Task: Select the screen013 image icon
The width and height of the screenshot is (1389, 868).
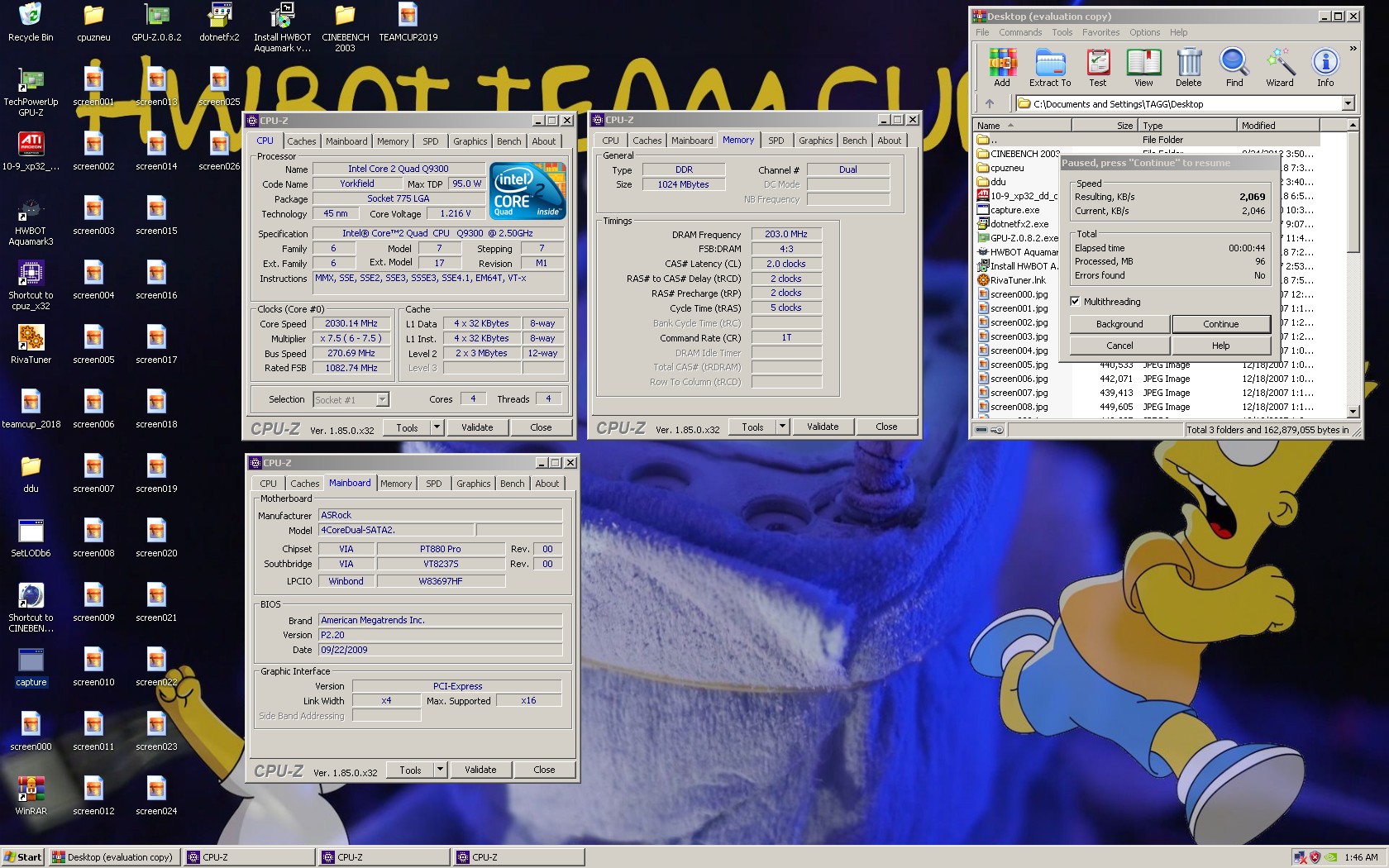Action: click(x=156, y=88)
